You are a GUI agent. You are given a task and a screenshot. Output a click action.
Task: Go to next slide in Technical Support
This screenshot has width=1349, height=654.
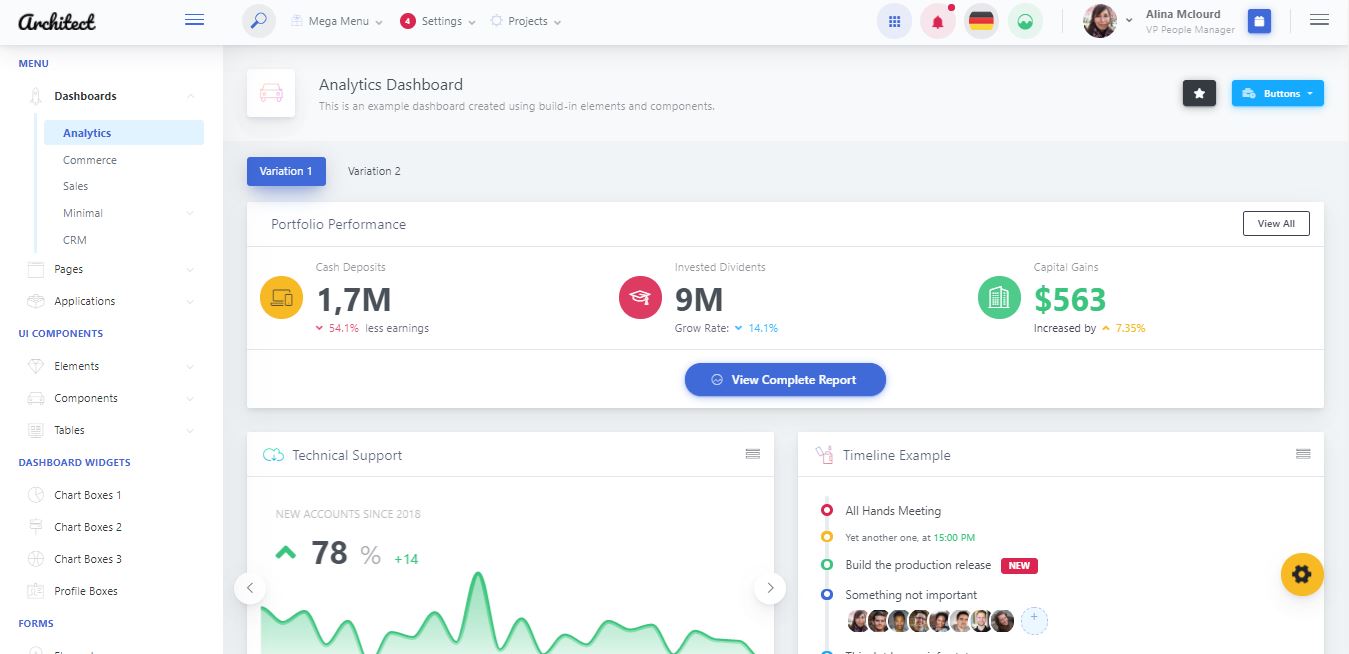770,588
